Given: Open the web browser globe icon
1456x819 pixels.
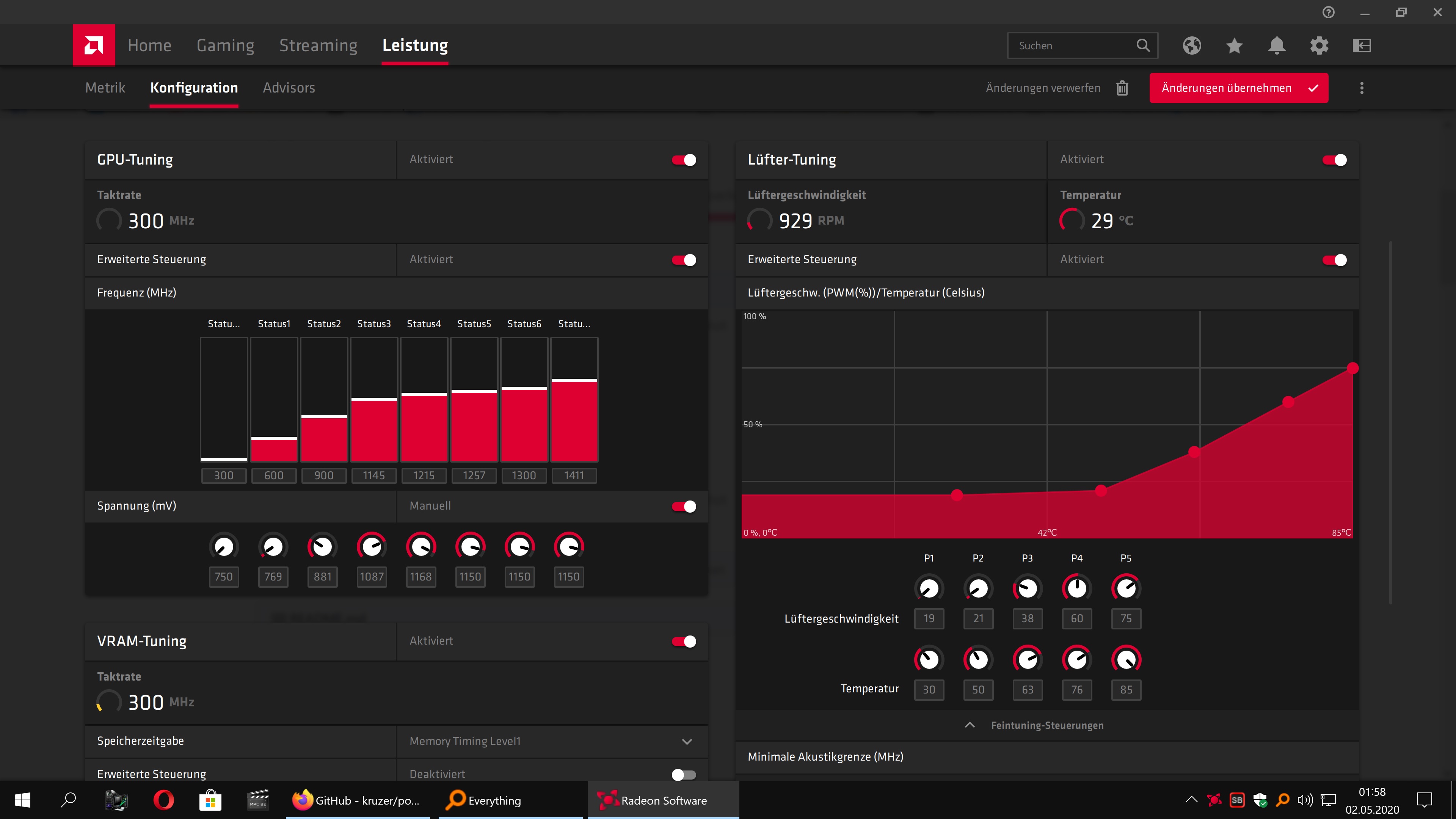Looking at the screenshot, I should pyautogui.click(x=1191, y=45).
